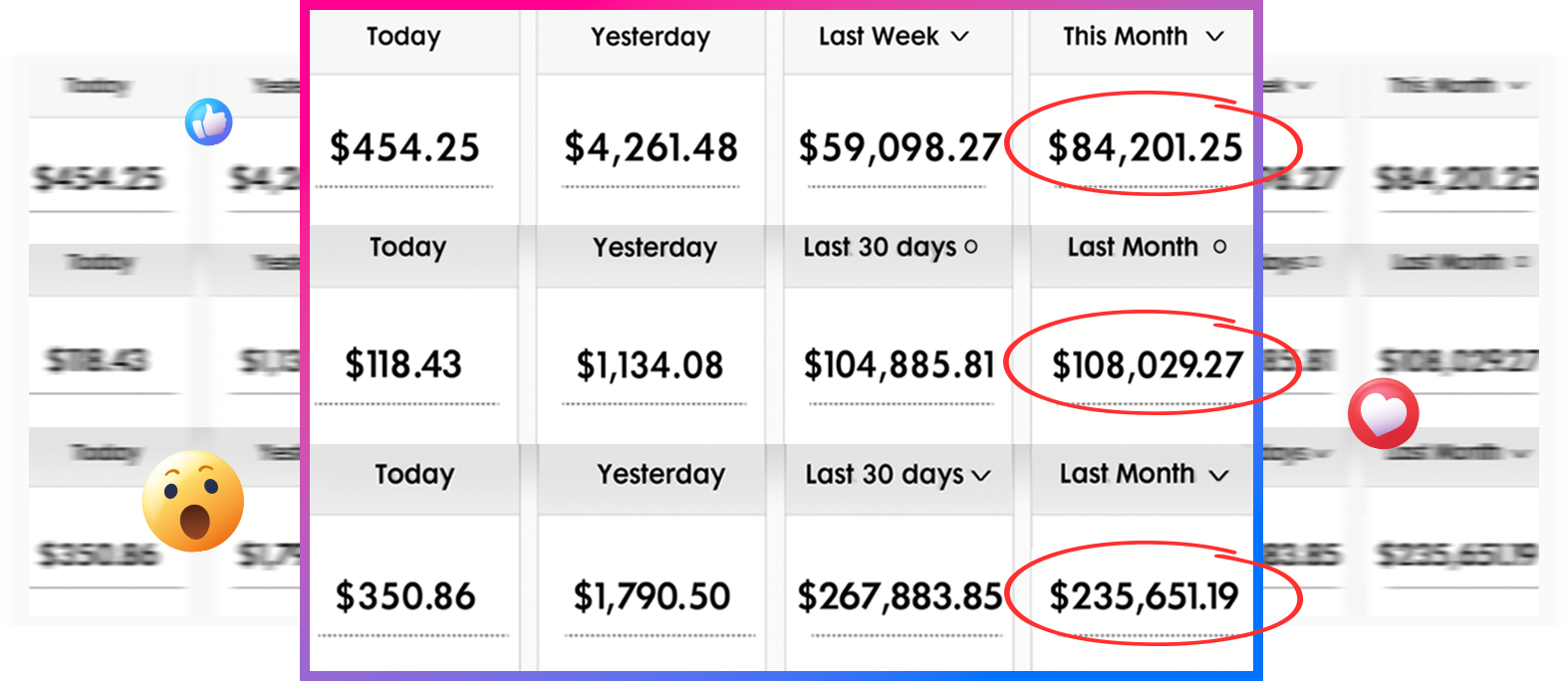
Task: Click the blue thumbs-up reaction icon
Action: [x=209, y=122]
